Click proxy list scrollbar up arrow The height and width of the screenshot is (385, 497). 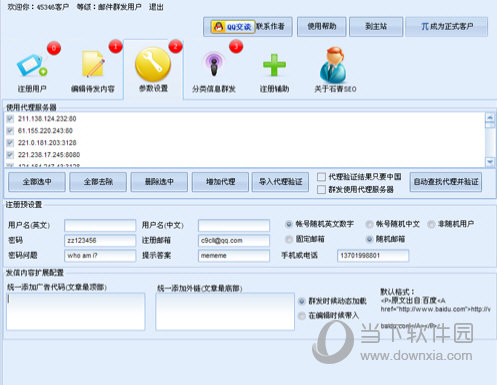490,117
